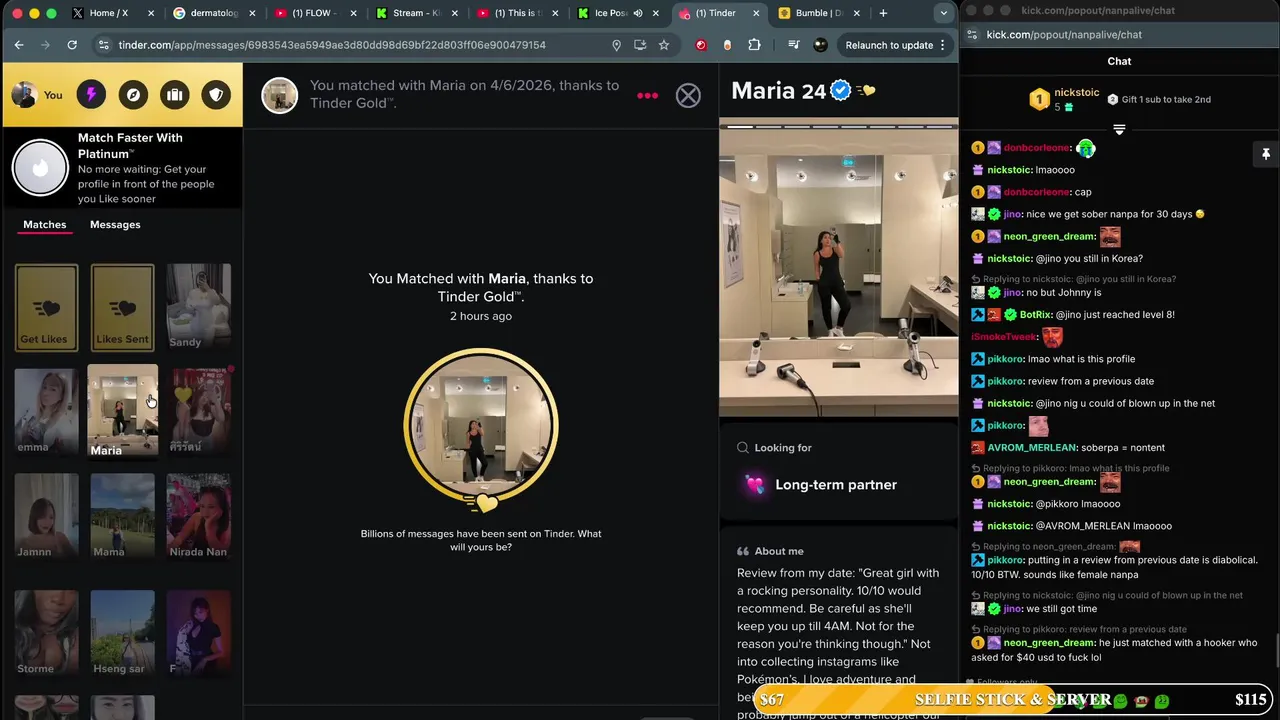Click Maria's small avatar in conversation header

pyautogui.click(x=279, y=95)
